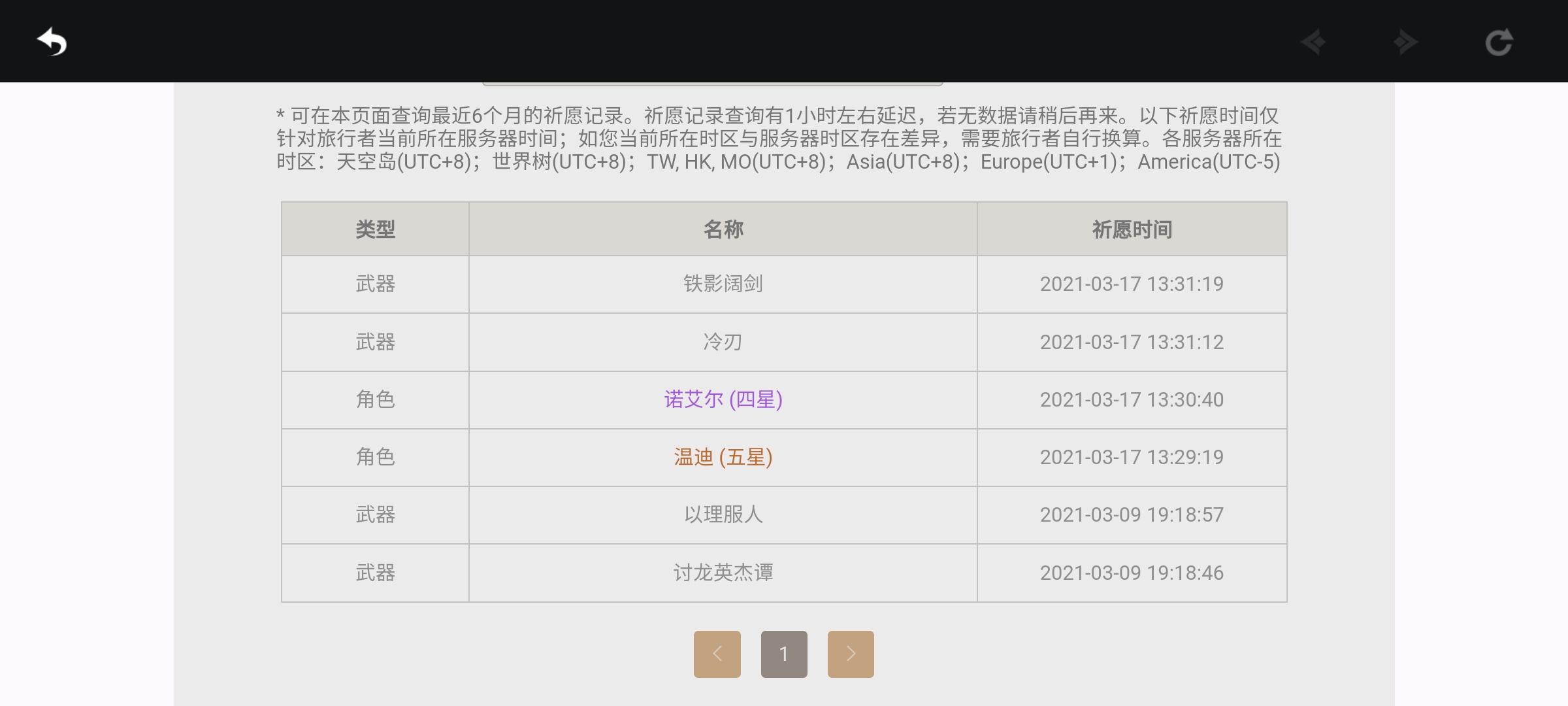Click the 祈愿时间 column header
1568x706 pixels.
click(1132, 229)
